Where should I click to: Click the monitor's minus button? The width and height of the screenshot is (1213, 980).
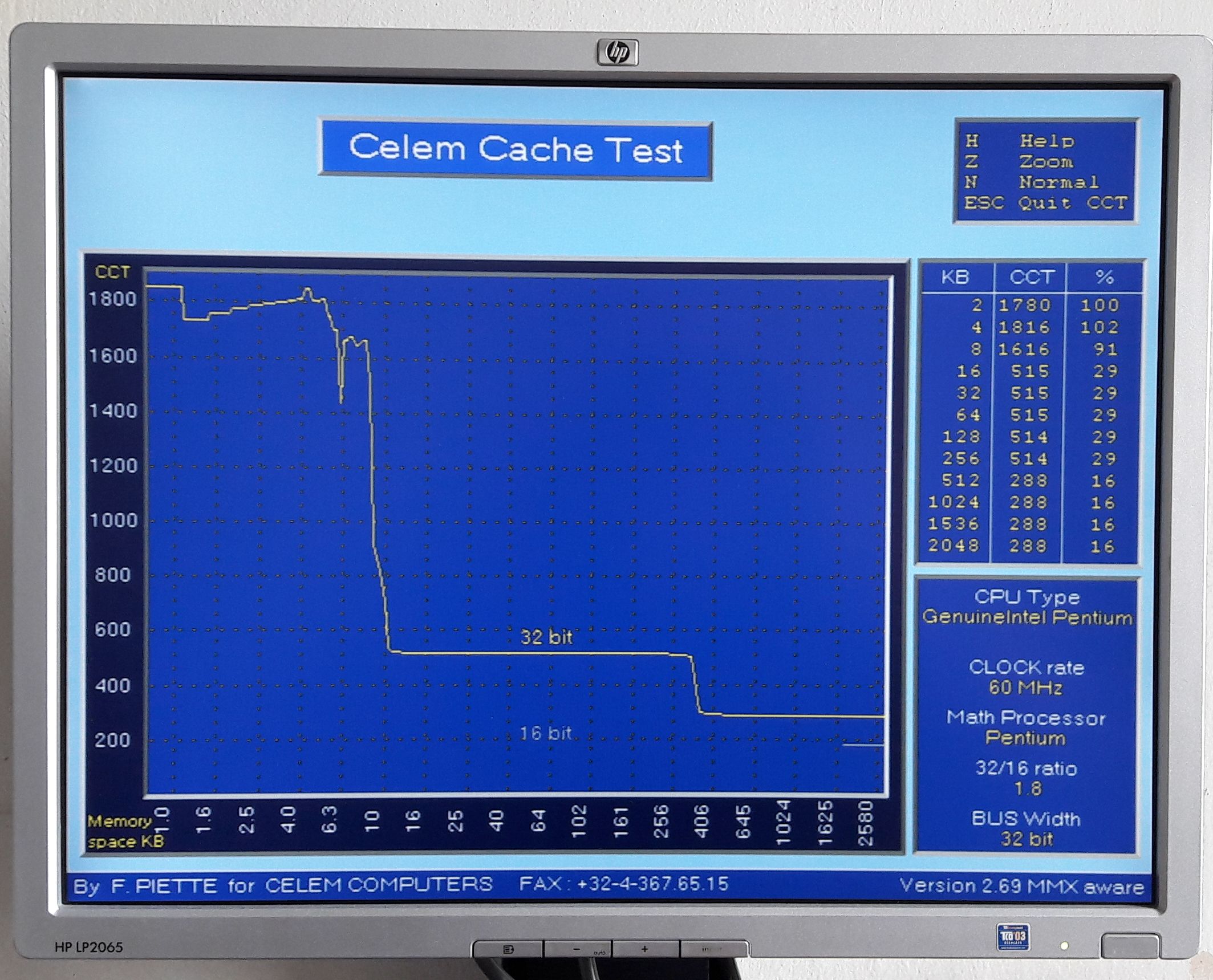[577, 949]
